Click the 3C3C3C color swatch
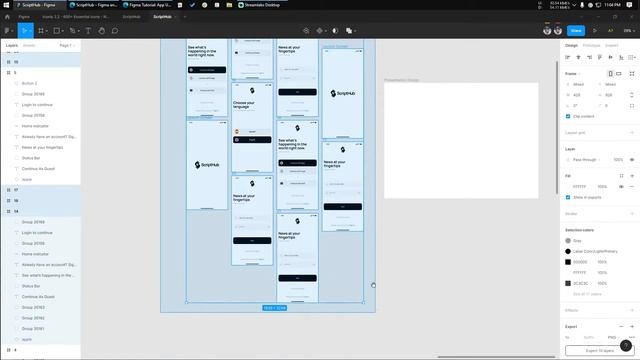This screenshot has height=360, width=640. [x=568, y=283]
